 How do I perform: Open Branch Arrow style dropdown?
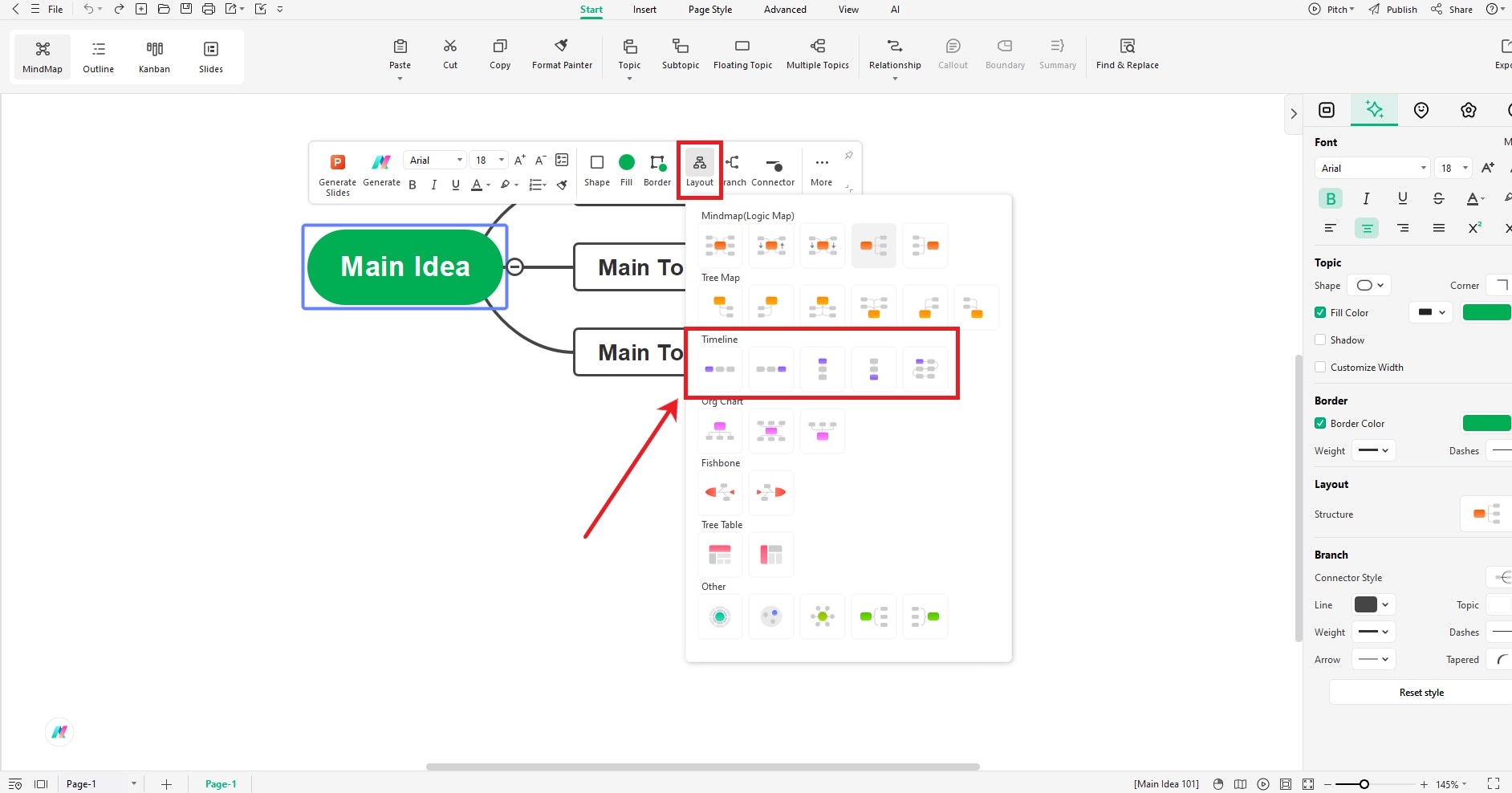pos(1373,659)
